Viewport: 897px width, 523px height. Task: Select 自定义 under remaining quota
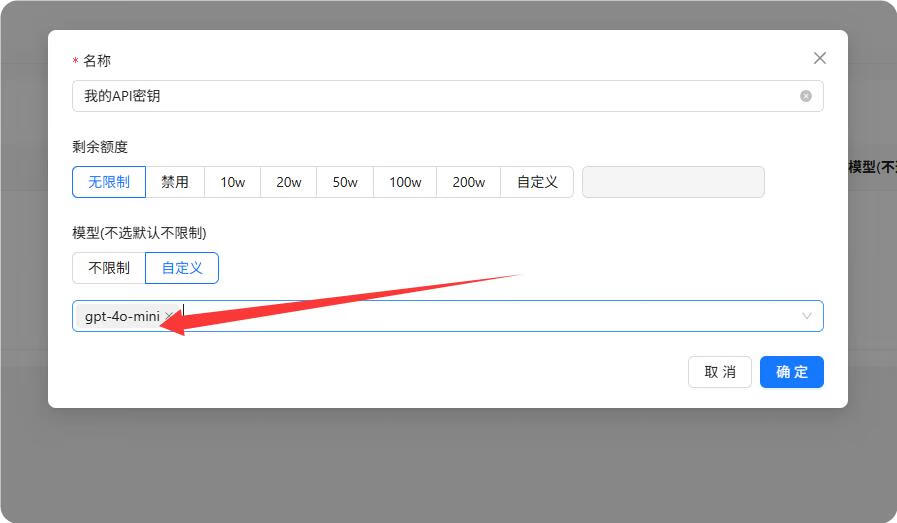[x=537, y=182]
